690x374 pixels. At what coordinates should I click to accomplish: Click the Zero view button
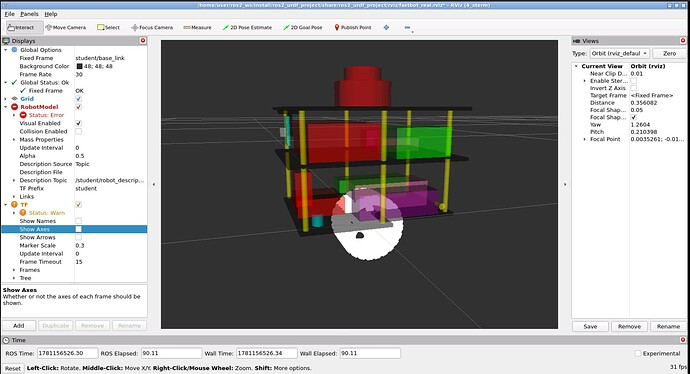coord(669,53)
